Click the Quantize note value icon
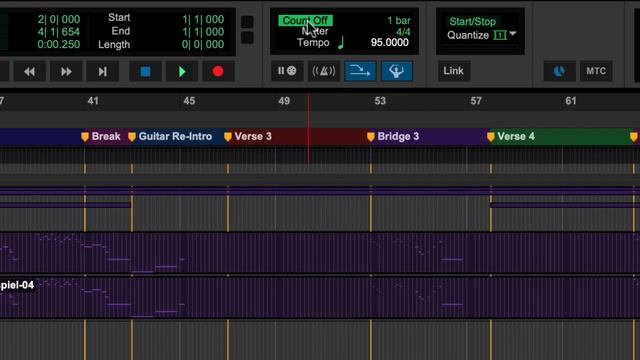 point(500,35)
